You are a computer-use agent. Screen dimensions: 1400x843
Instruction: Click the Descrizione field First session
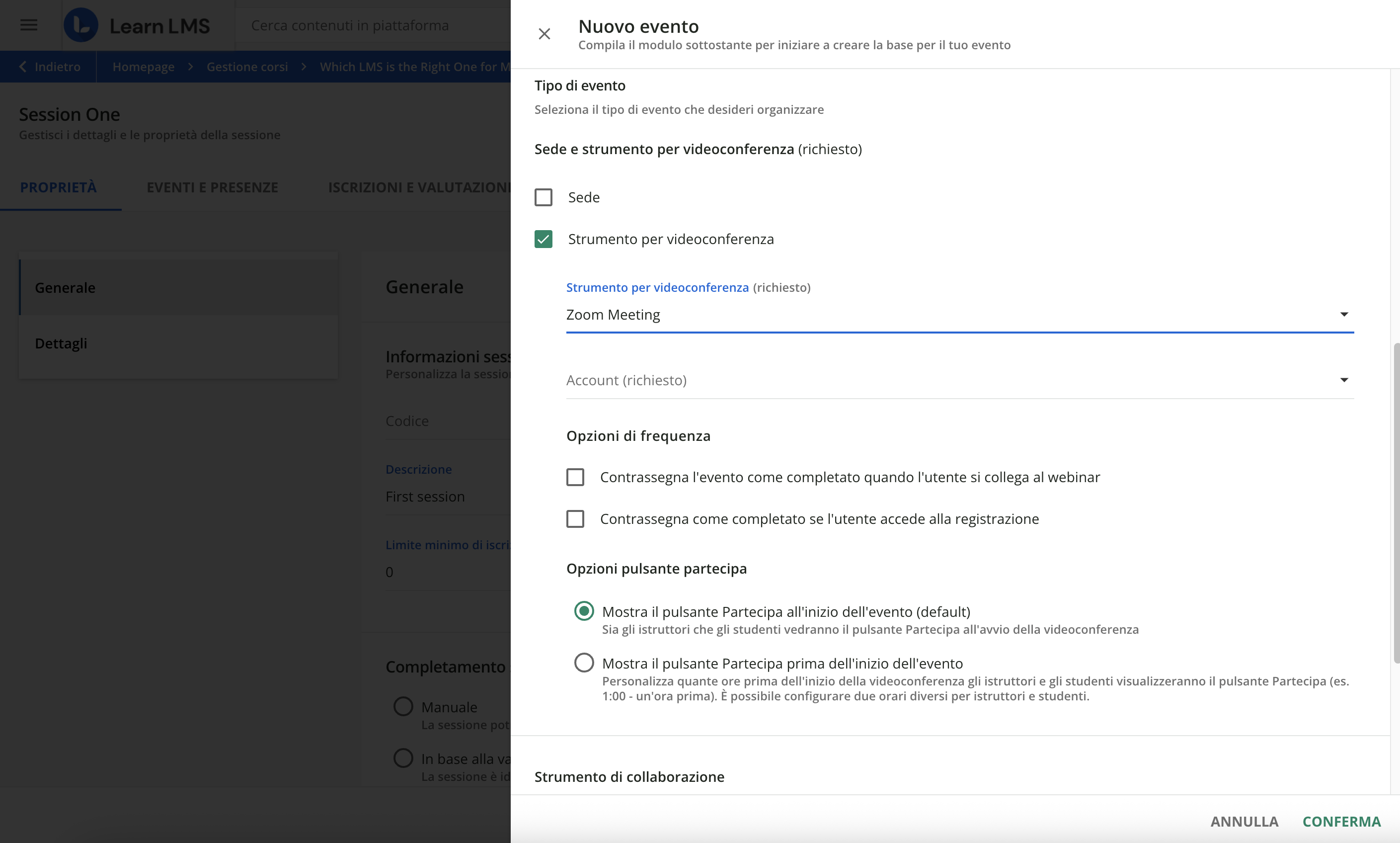pyautogui.click(x=447, y=497)
